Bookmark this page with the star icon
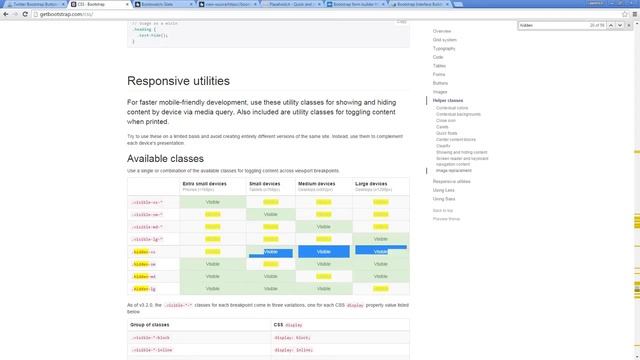This screenshot has width=640, height=360. tap(625, 14)
